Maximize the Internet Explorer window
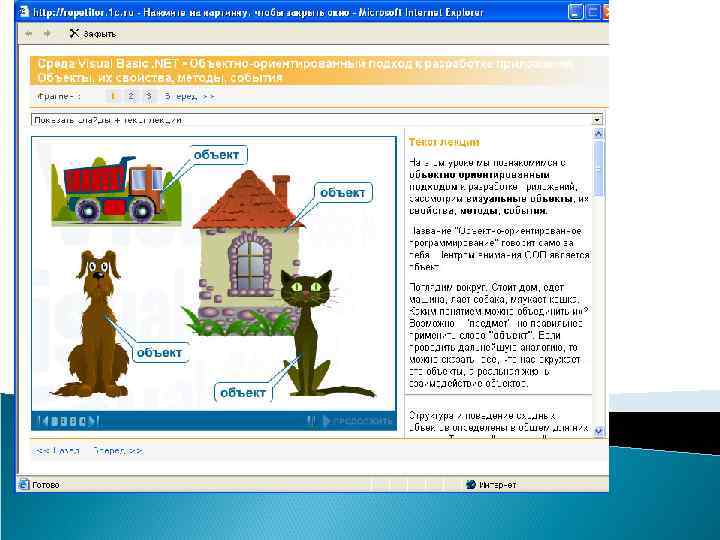720x540 pixels. point(593,11)
